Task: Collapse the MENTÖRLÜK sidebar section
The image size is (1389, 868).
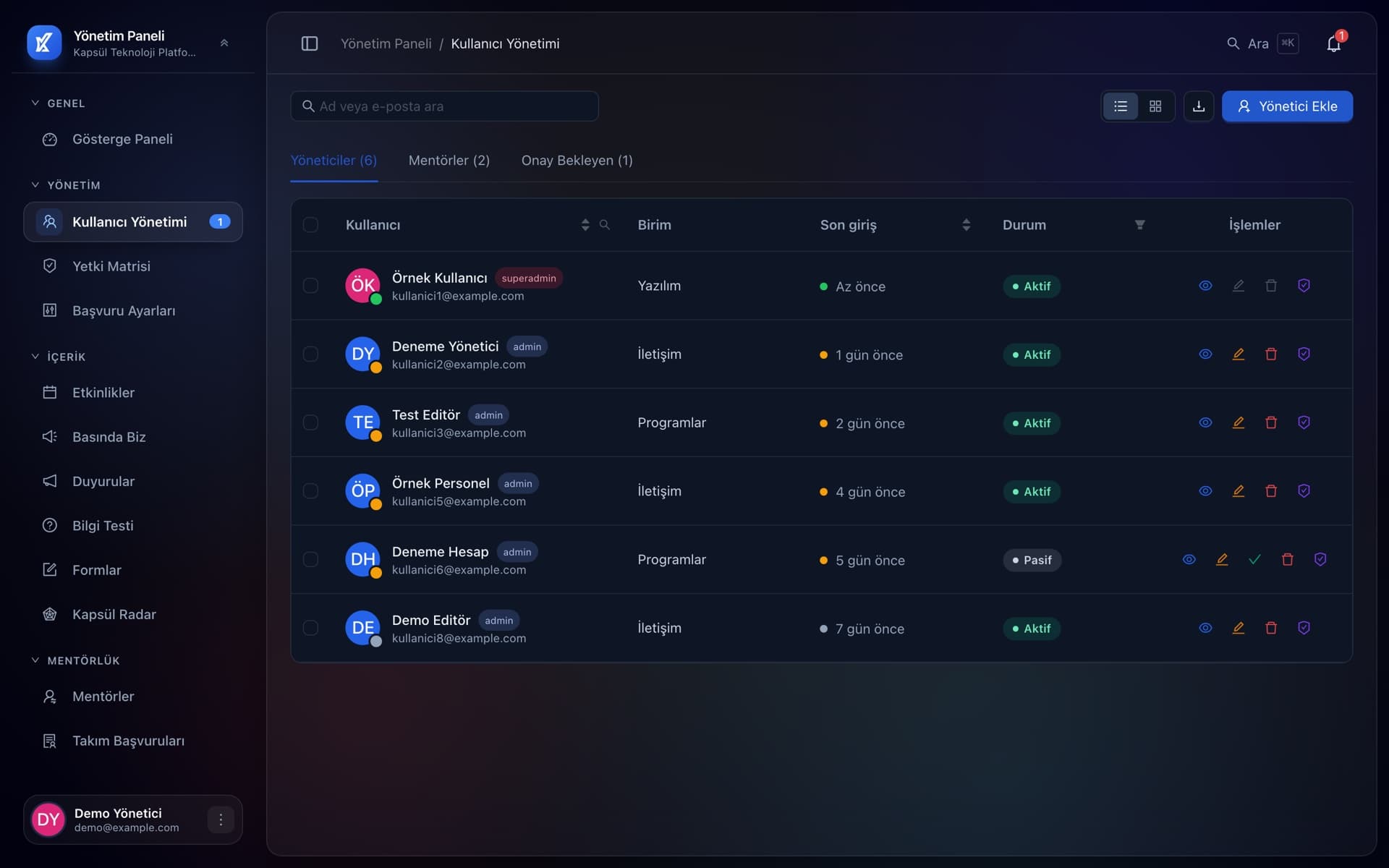Action: 75,660
